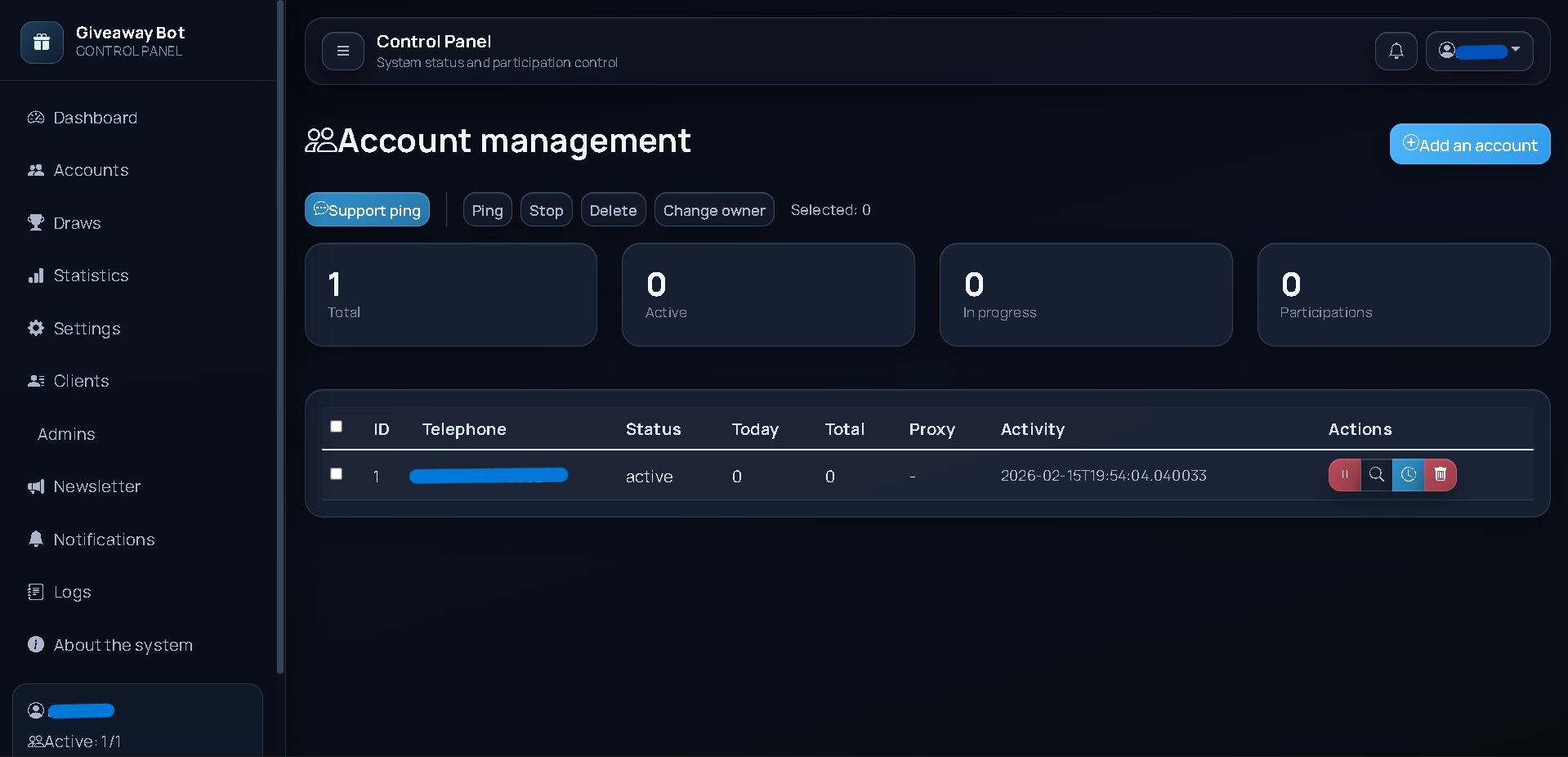Click the Giveaway Bot gift logo

tap(42, 42)
